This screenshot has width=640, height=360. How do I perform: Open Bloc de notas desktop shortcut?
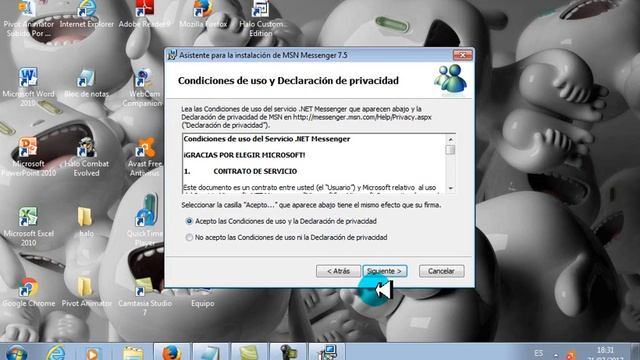pyautogui.click(x=86, y=84)
